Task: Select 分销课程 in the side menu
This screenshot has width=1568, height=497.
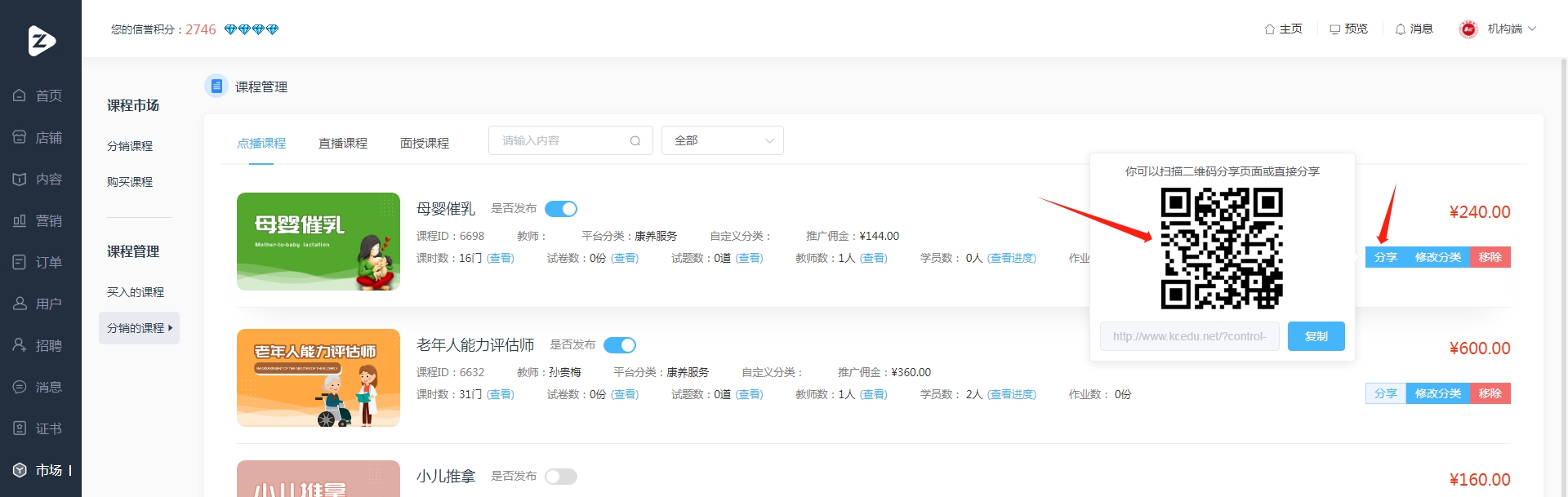Action: [130, 146]
